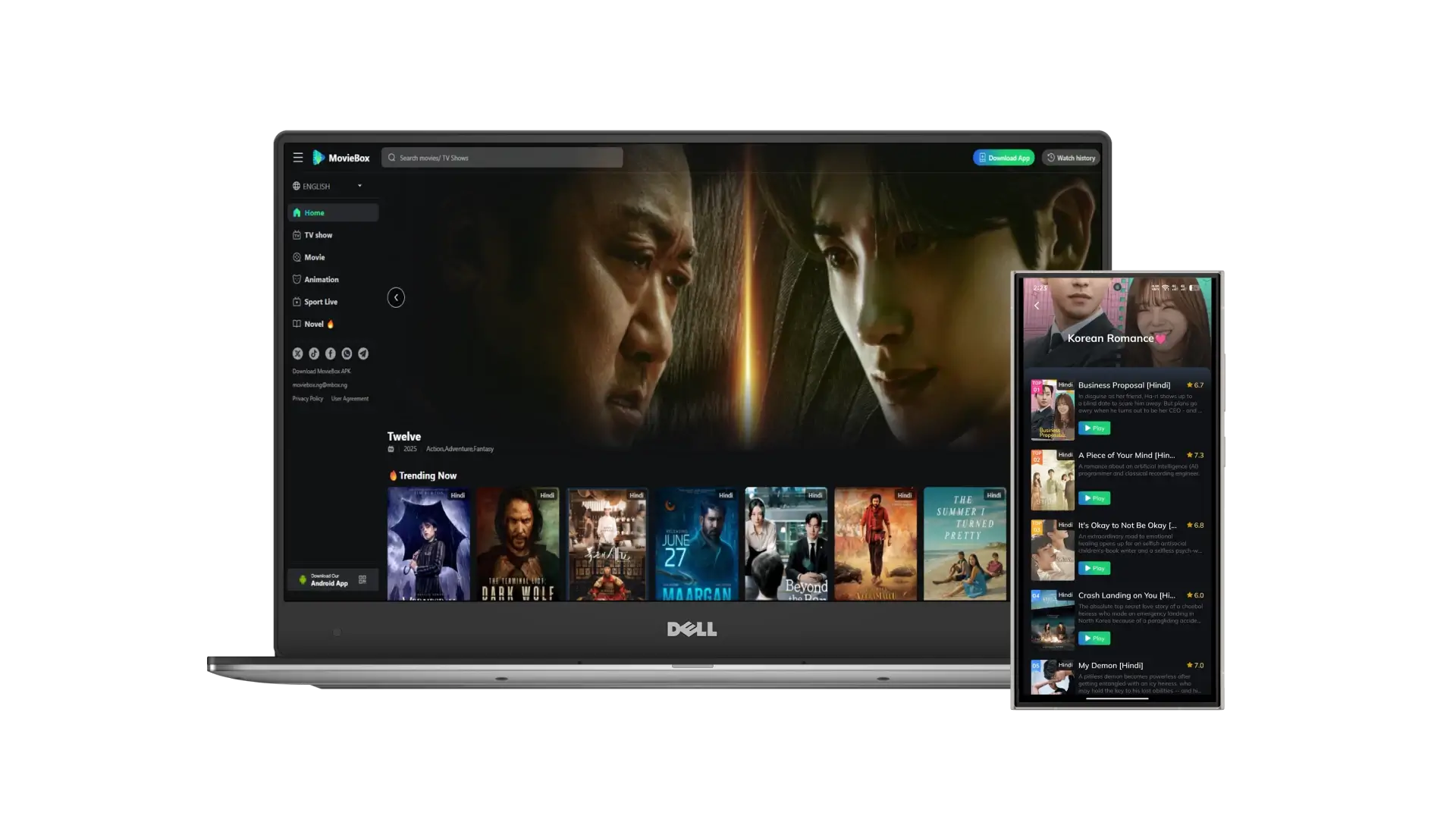The image size is (1456, 819).
Task: Open the Facebook social icon
Action: pos(331,353)
